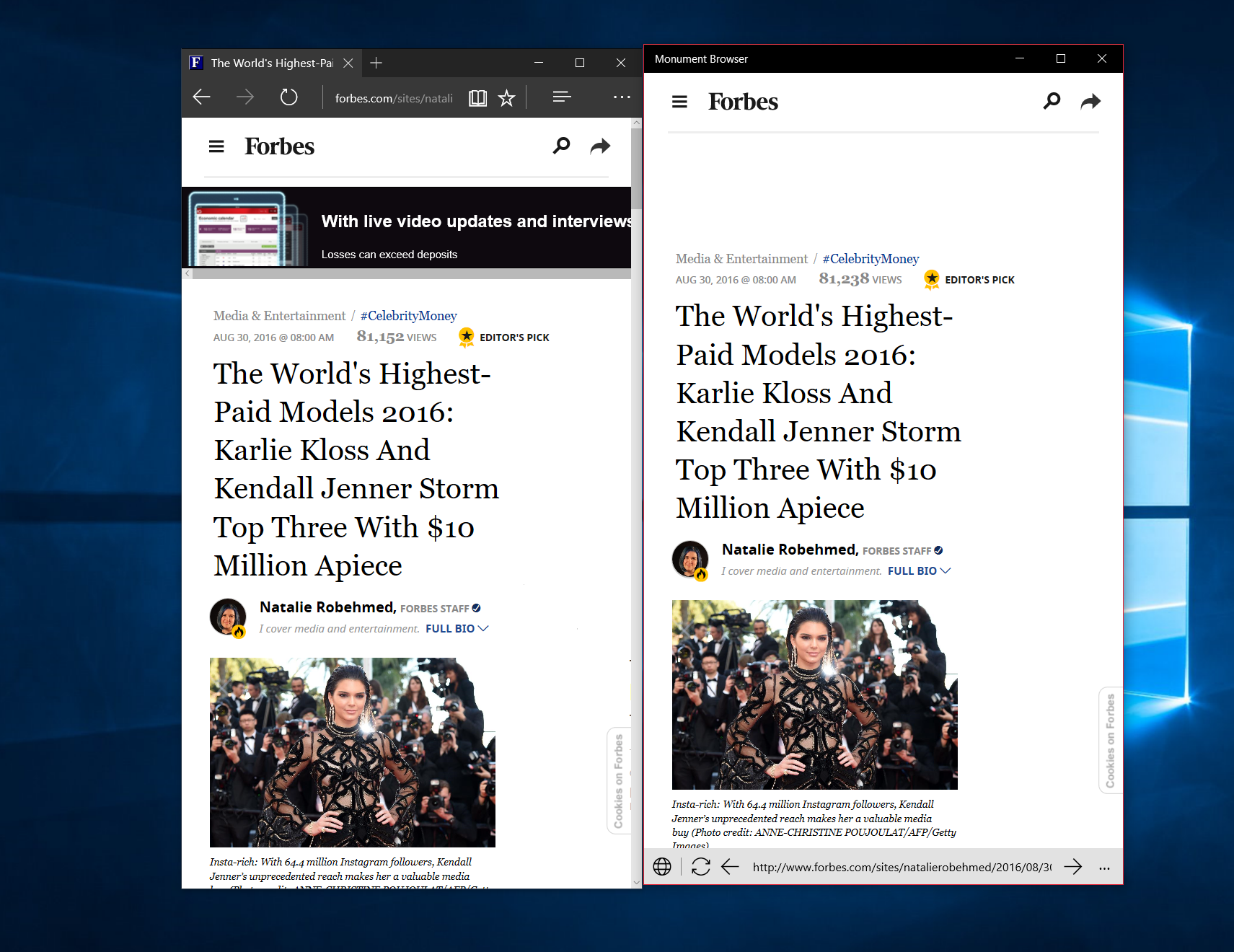Open Cookies on Forbes tab in Edge
The height and width of the screenshot is (952, 1234).
pyautogui.click(x=618, y=781)
